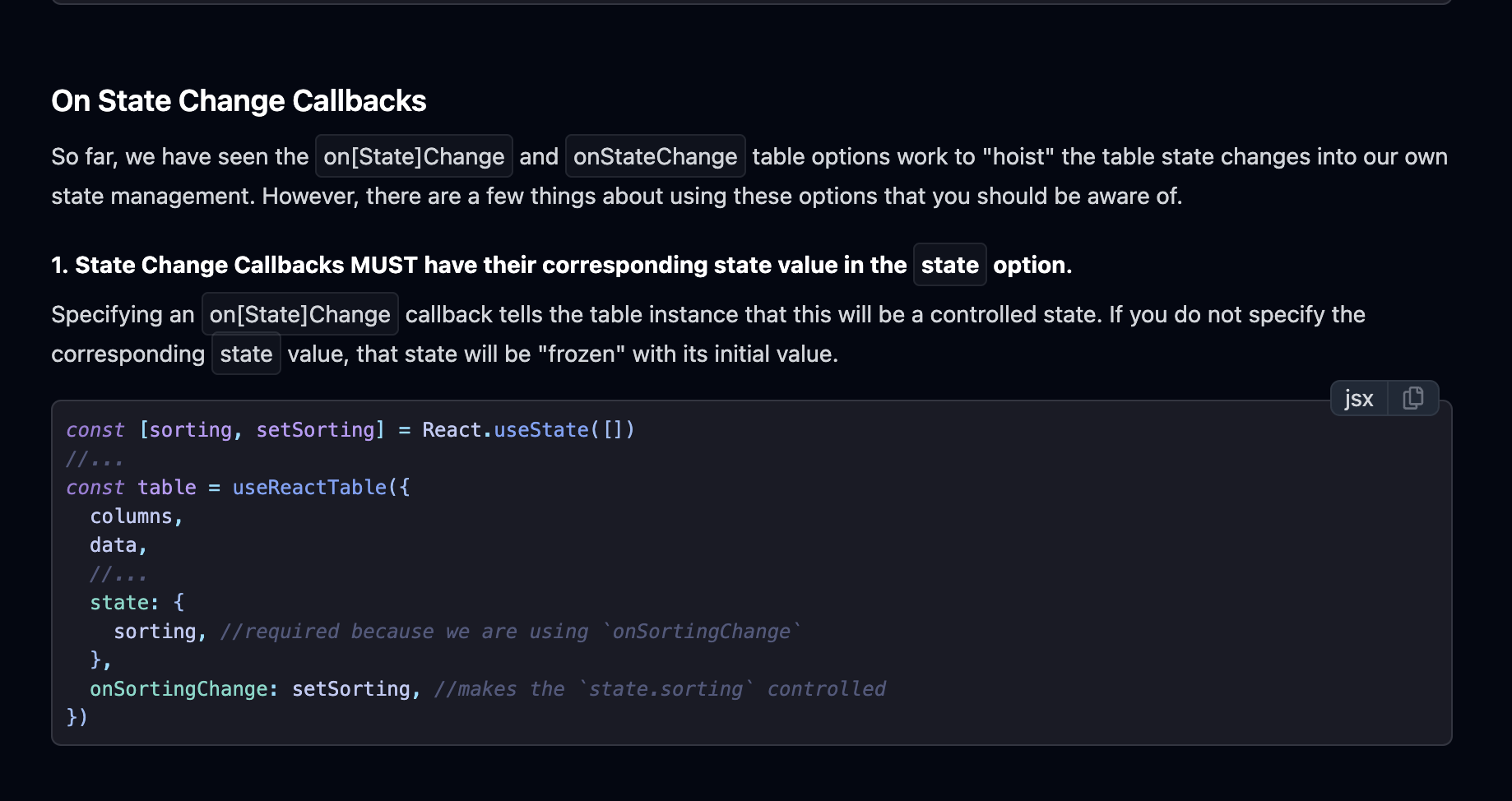
Task: Copy the code block with the clipboard icon
Action: point(1413,398)
